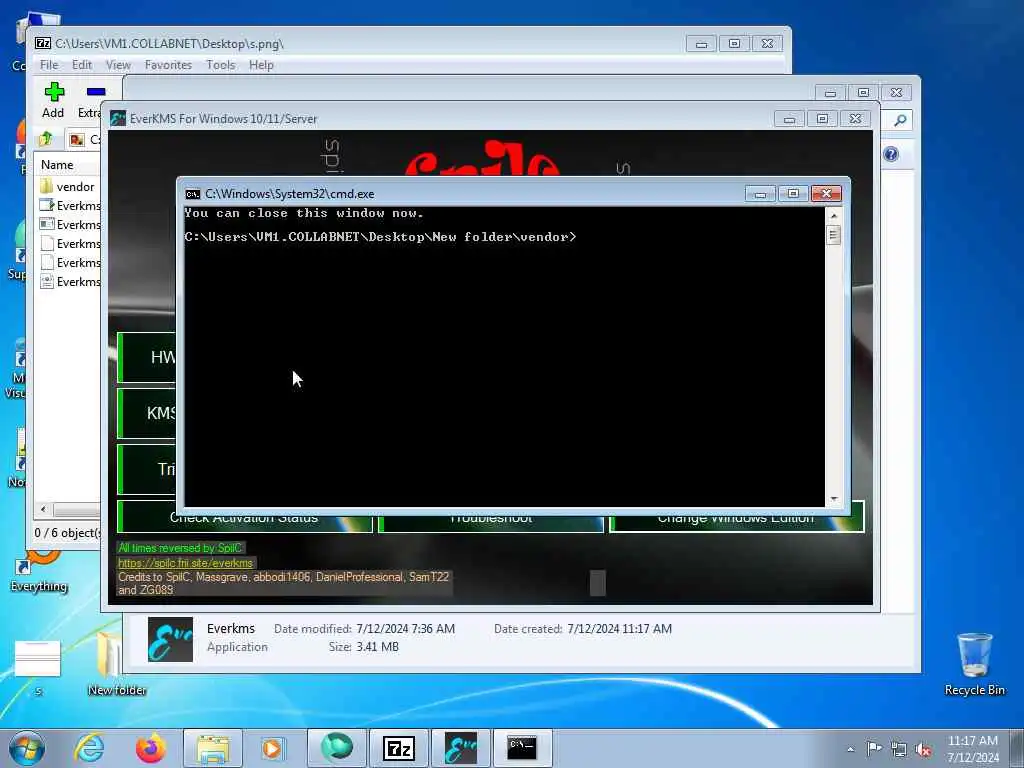The width and height of the screenshot is (1024, 768).
Task: Select the Recycle Bin desktop icon
Action: tap(974, 664)
